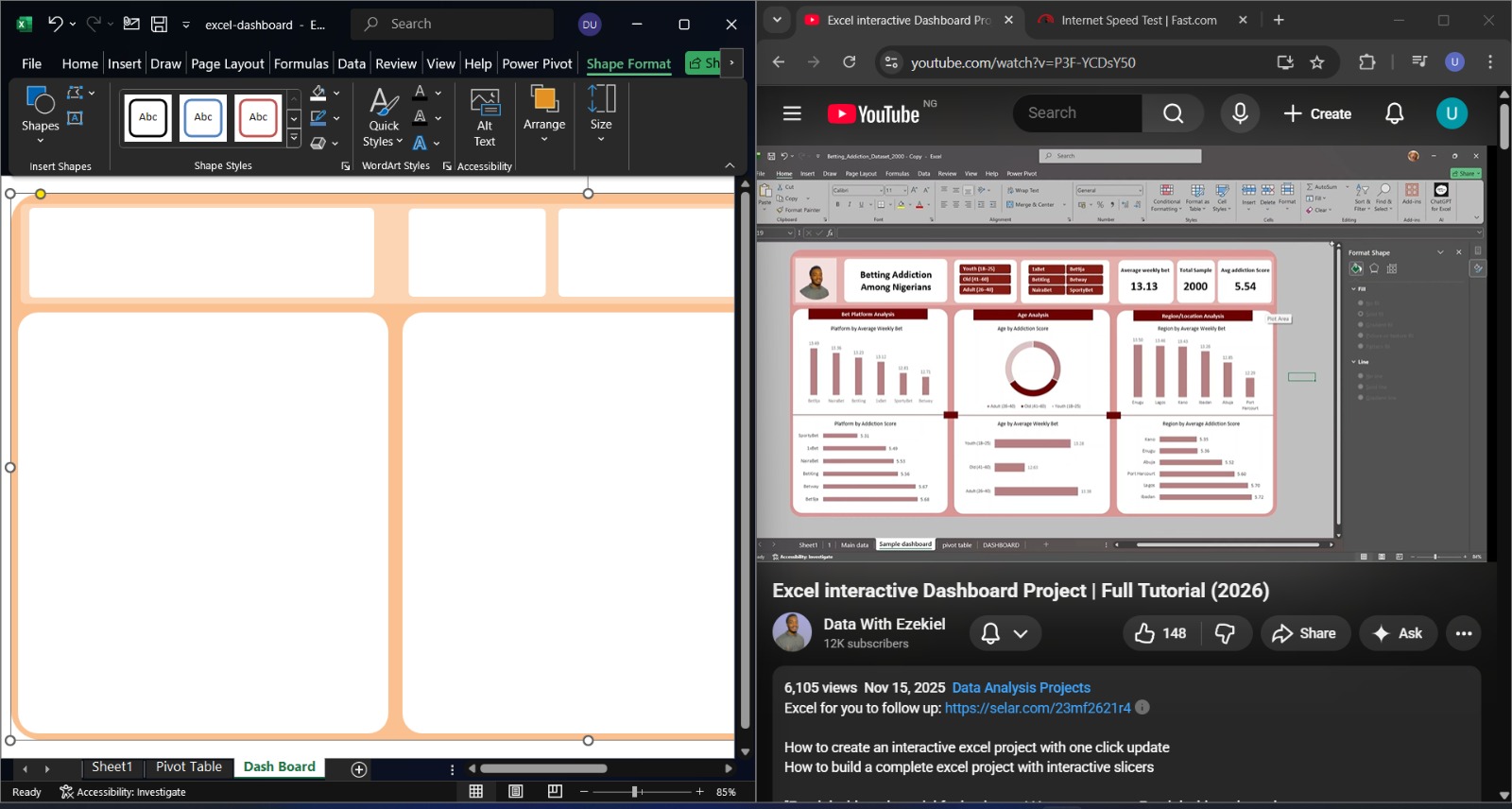Open the selar.com link in description
The width and height of the screenshot is (1512, 809).
click(1037, 708)
